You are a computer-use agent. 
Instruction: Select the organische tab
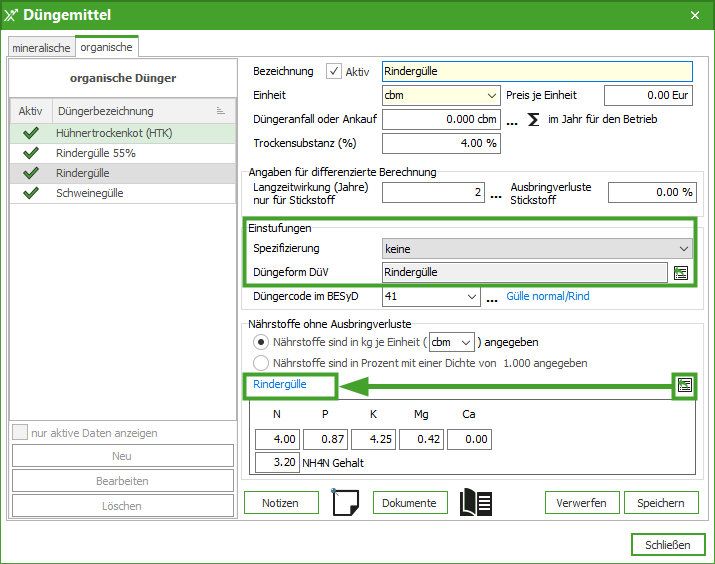[x=106, y=47]
